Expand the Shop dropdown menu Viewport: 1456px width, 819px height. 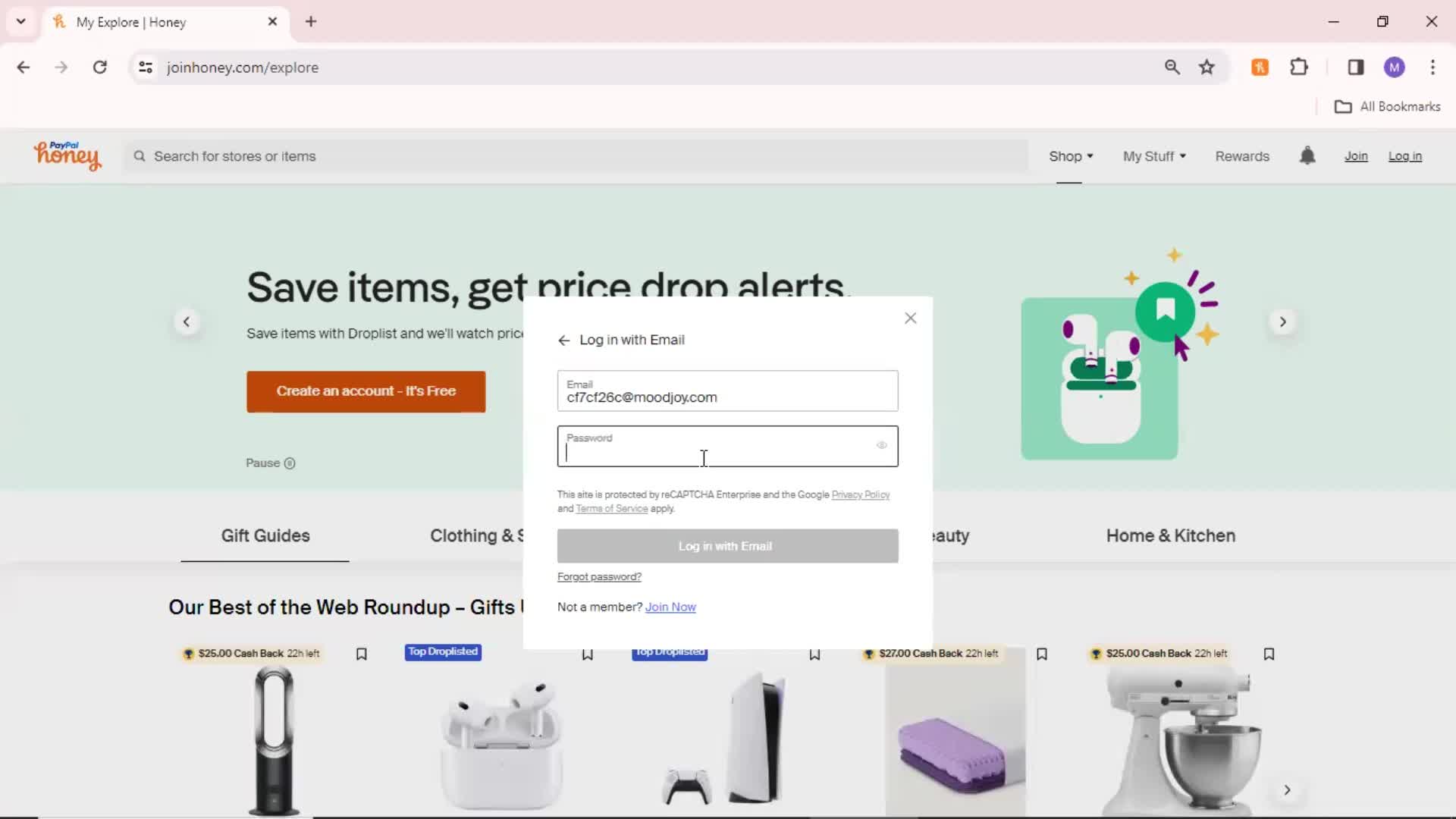(x=1070, y=156)
